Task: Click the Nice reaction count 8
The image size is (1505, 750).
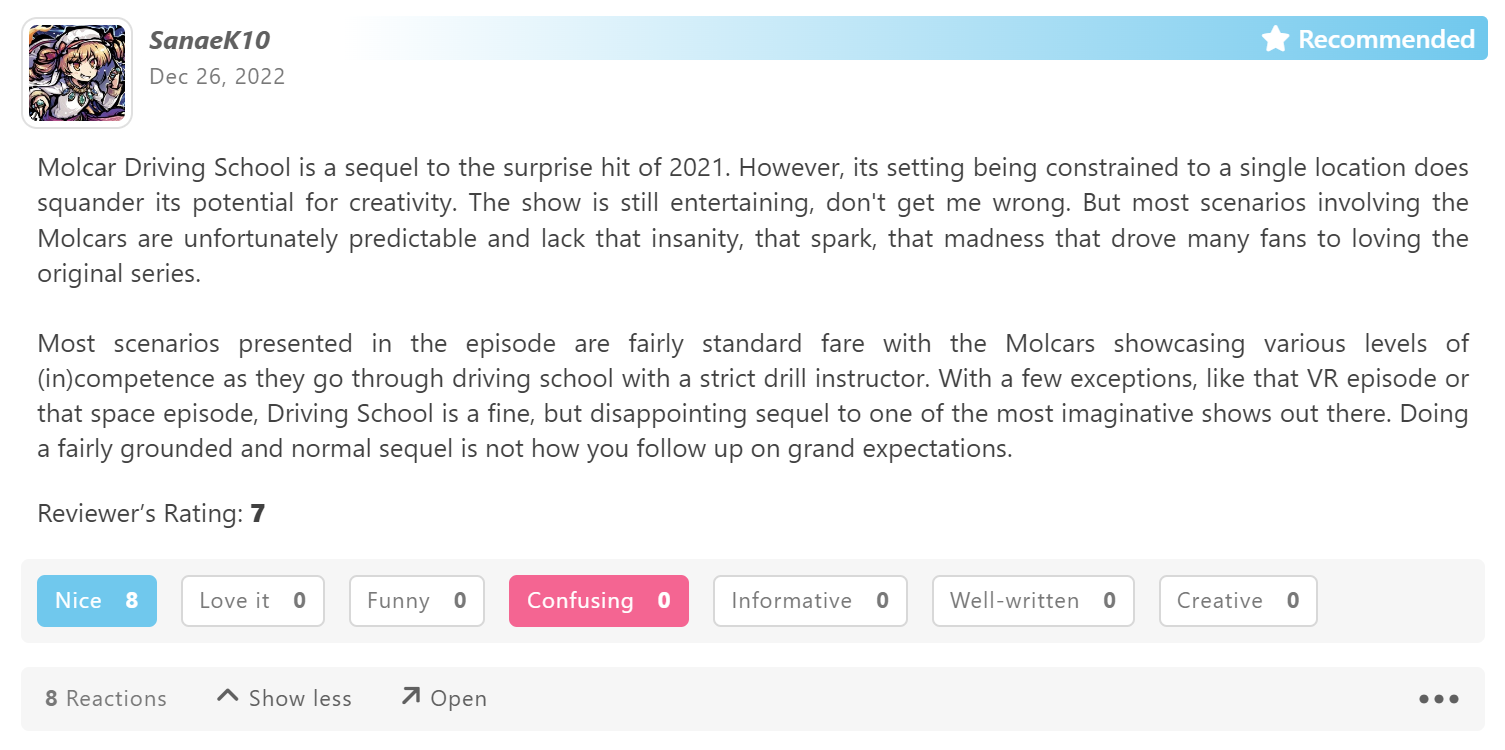Action: (132, 601)
